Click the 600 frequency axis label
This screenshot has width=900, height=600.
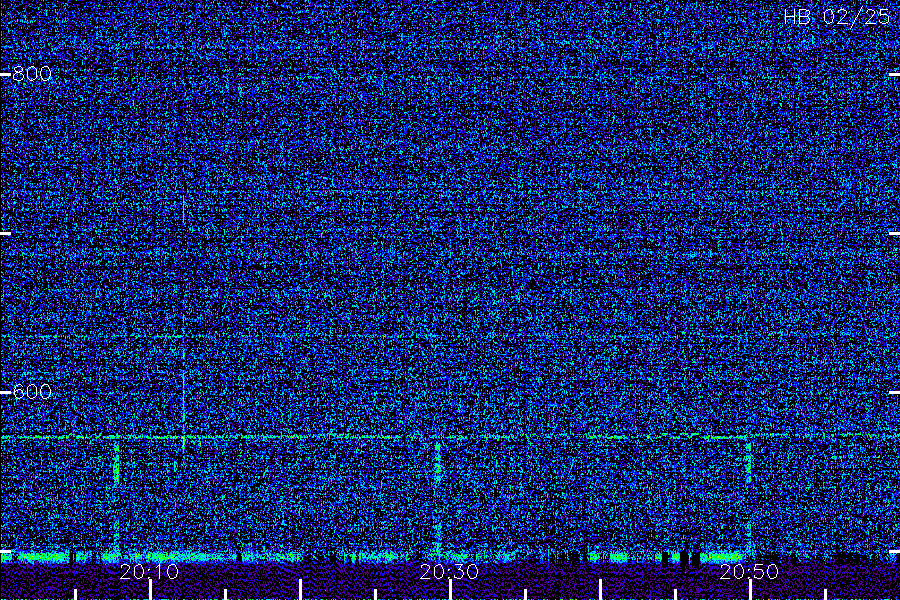click(32, 392)
